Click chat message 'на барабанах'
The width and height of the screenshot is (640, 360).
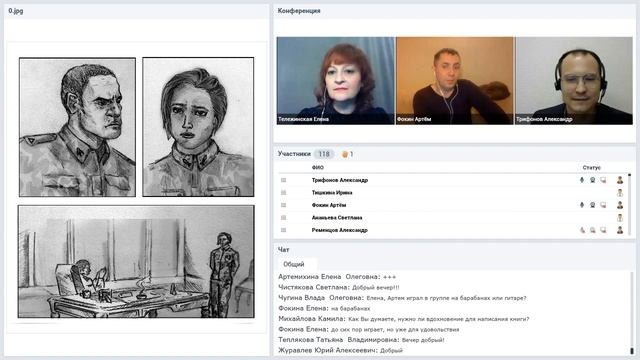351,309
